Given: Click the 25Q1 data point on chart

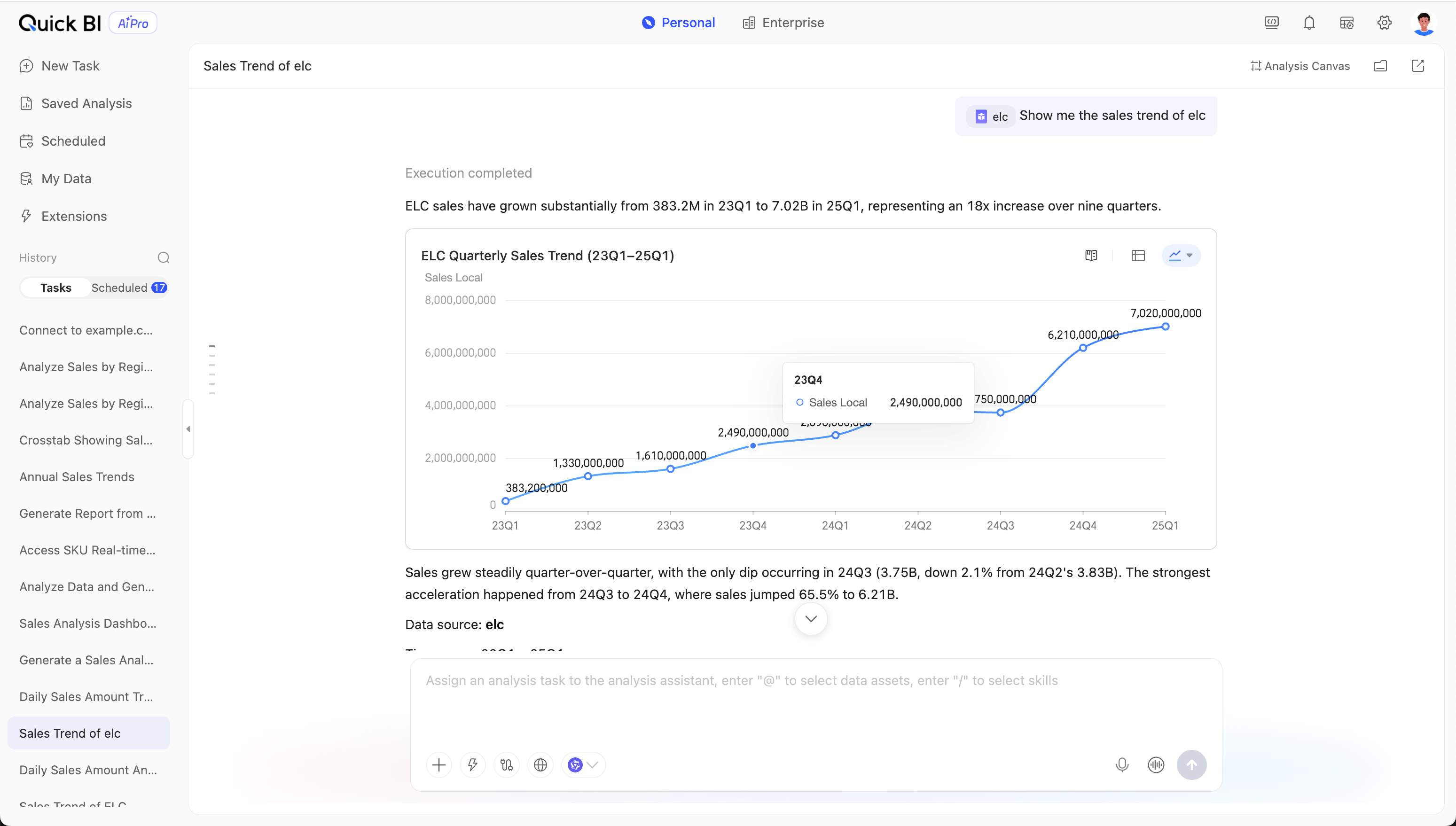Looking at the screenshot, I should [x=1165, y=327].
